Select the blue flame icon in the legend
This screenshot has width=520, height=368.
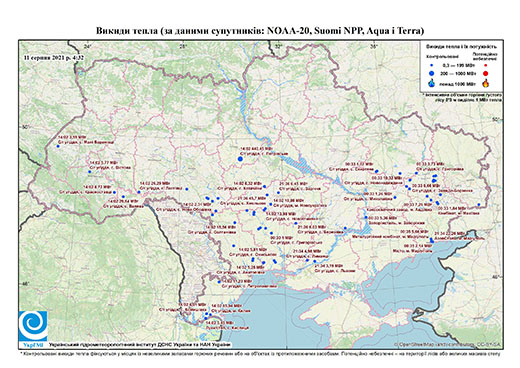pyautogui.click(x=432, y=83)
